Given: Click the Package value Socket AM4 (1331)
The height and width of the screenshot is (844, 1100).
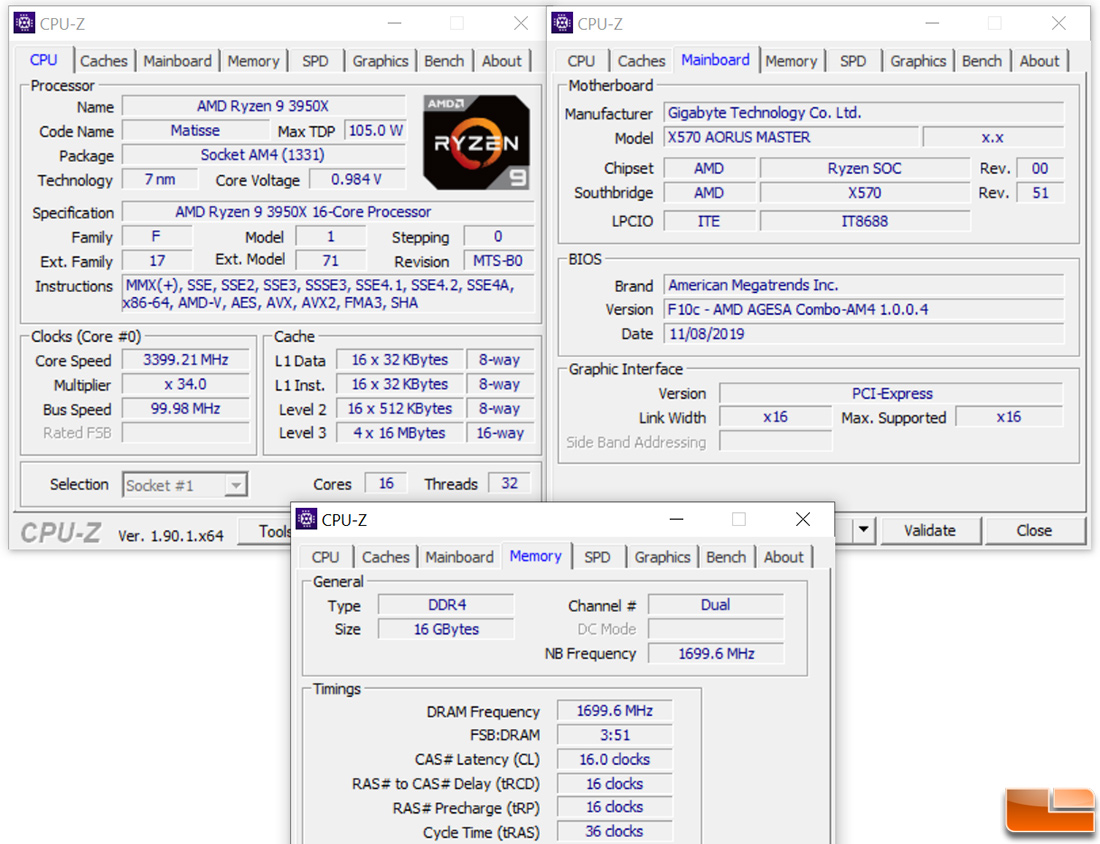Looking at the screenshot, I should click(x=264, y=155).
